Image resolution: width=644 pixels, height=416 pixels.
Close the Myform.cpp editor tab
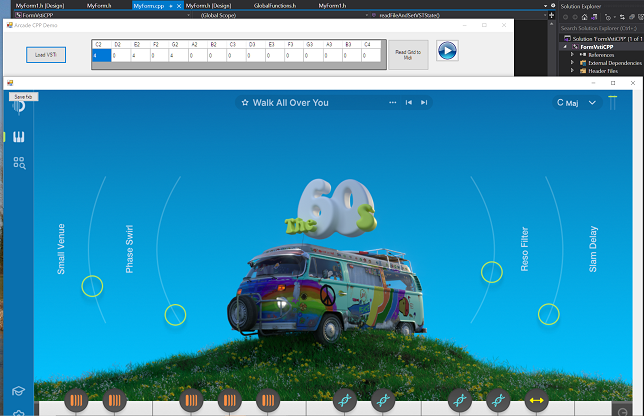pos(179,6)
